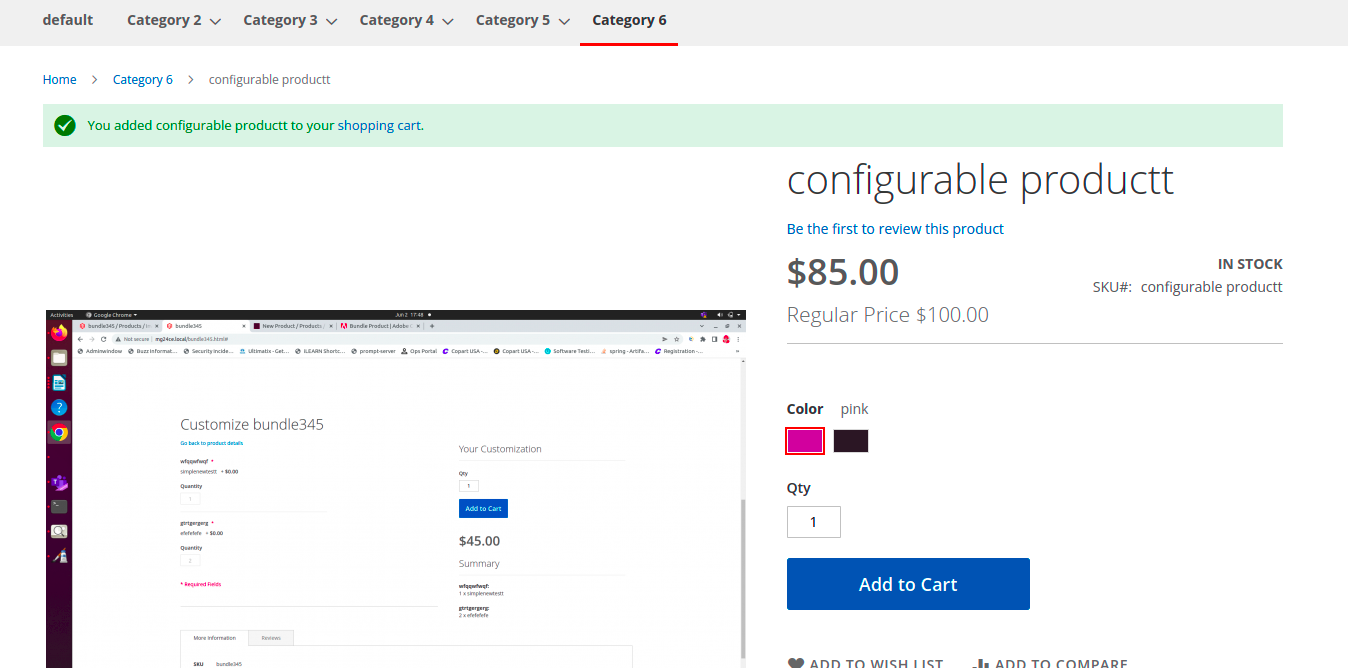The height and width of the screenshot is (668, 1348).
Task: Click the bookmark star in Chrome's address bar
Action: [676, 339]
